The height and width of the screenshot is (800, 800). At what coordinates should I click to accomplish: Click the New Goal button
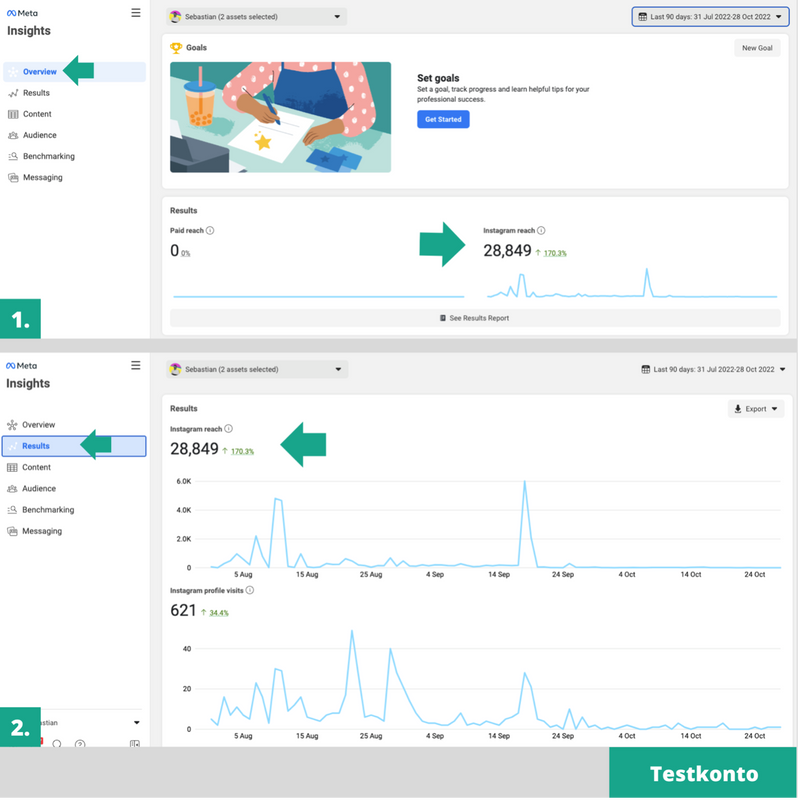[x=758, y=48]
